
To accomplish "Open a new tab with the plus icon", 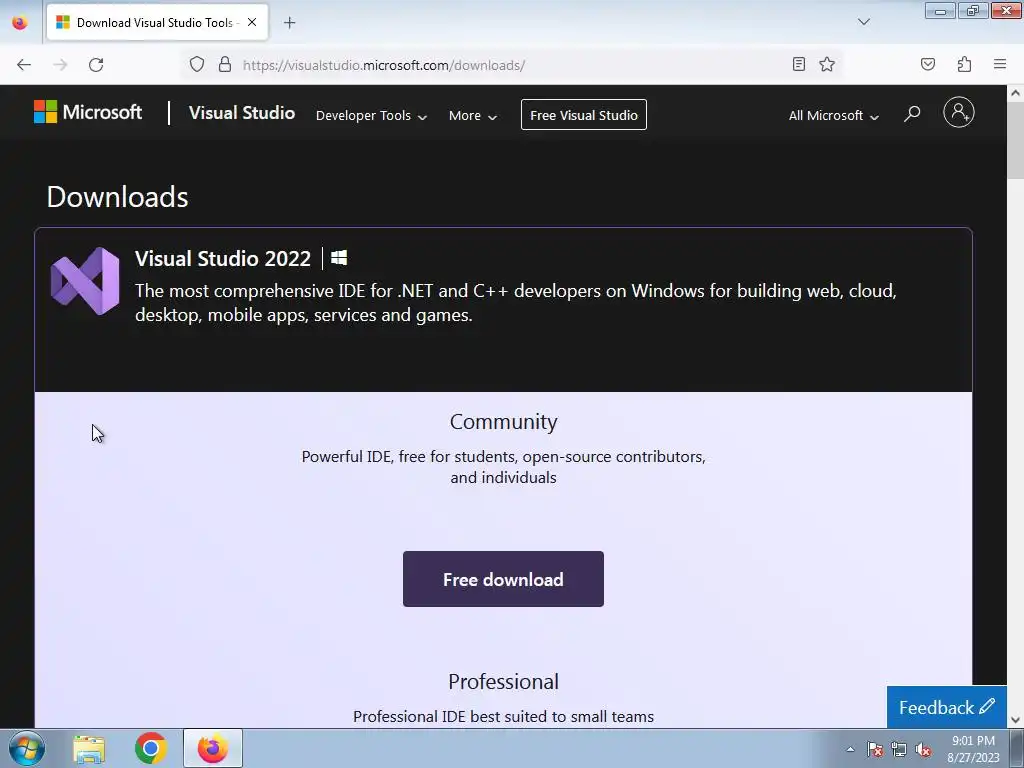I will coord(289,23).
